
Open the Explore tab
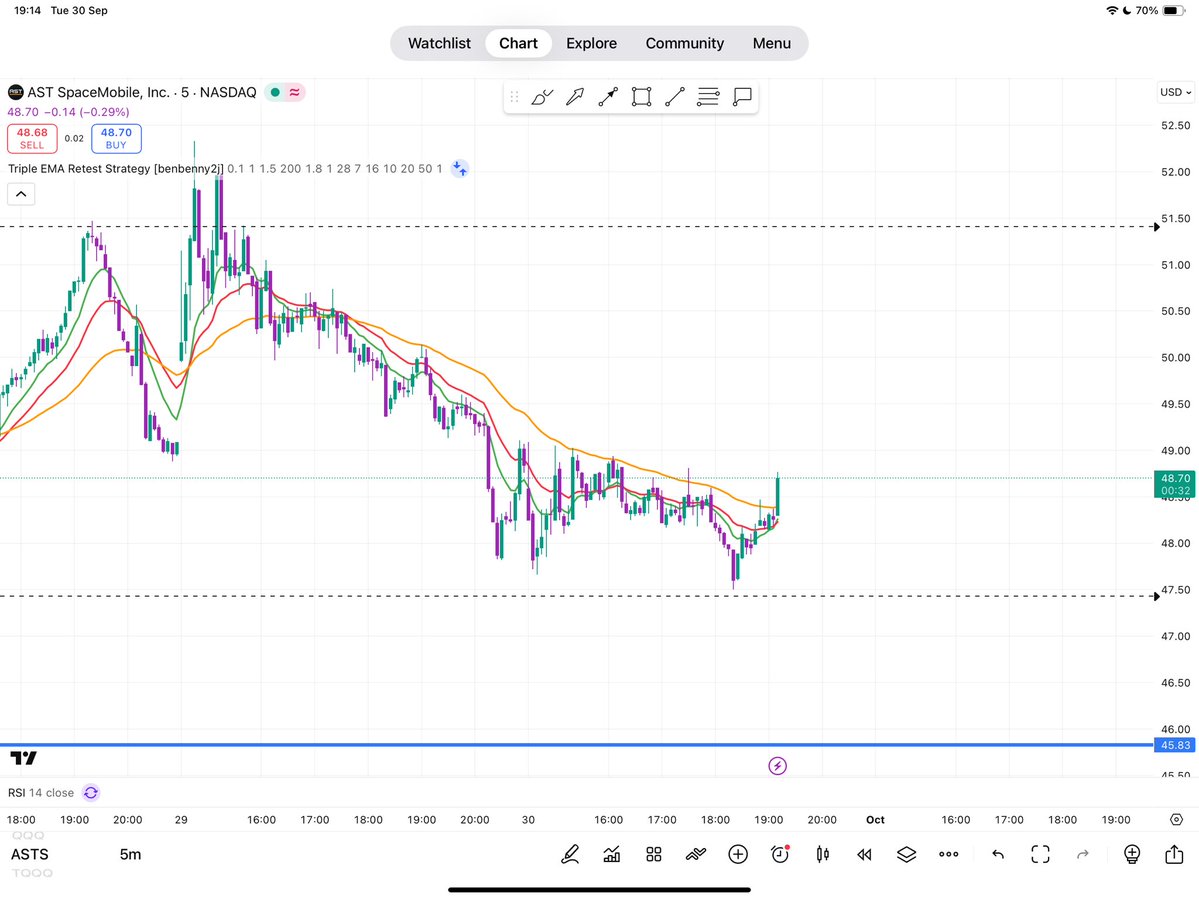(591, 44)
